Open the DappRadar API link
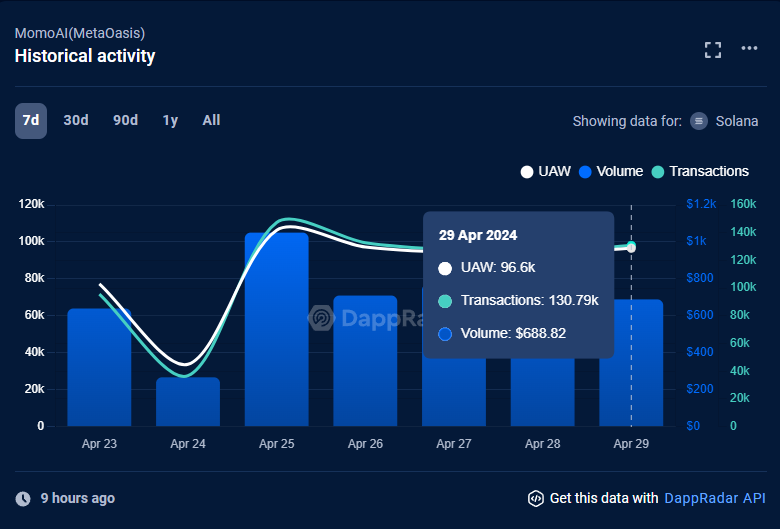780x529 pixels. coord(714,498)
